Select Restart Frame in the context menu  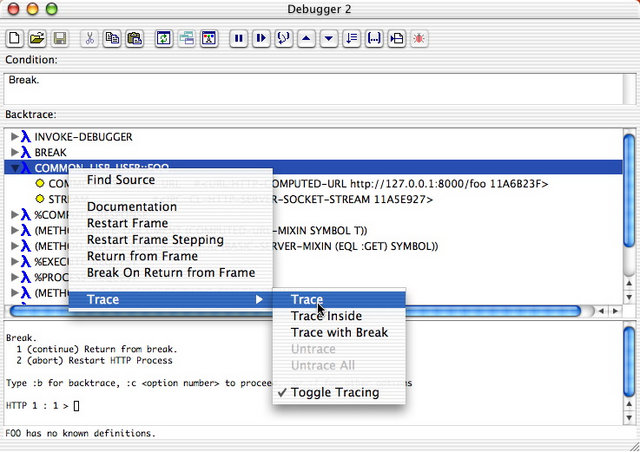coord(171,223)
